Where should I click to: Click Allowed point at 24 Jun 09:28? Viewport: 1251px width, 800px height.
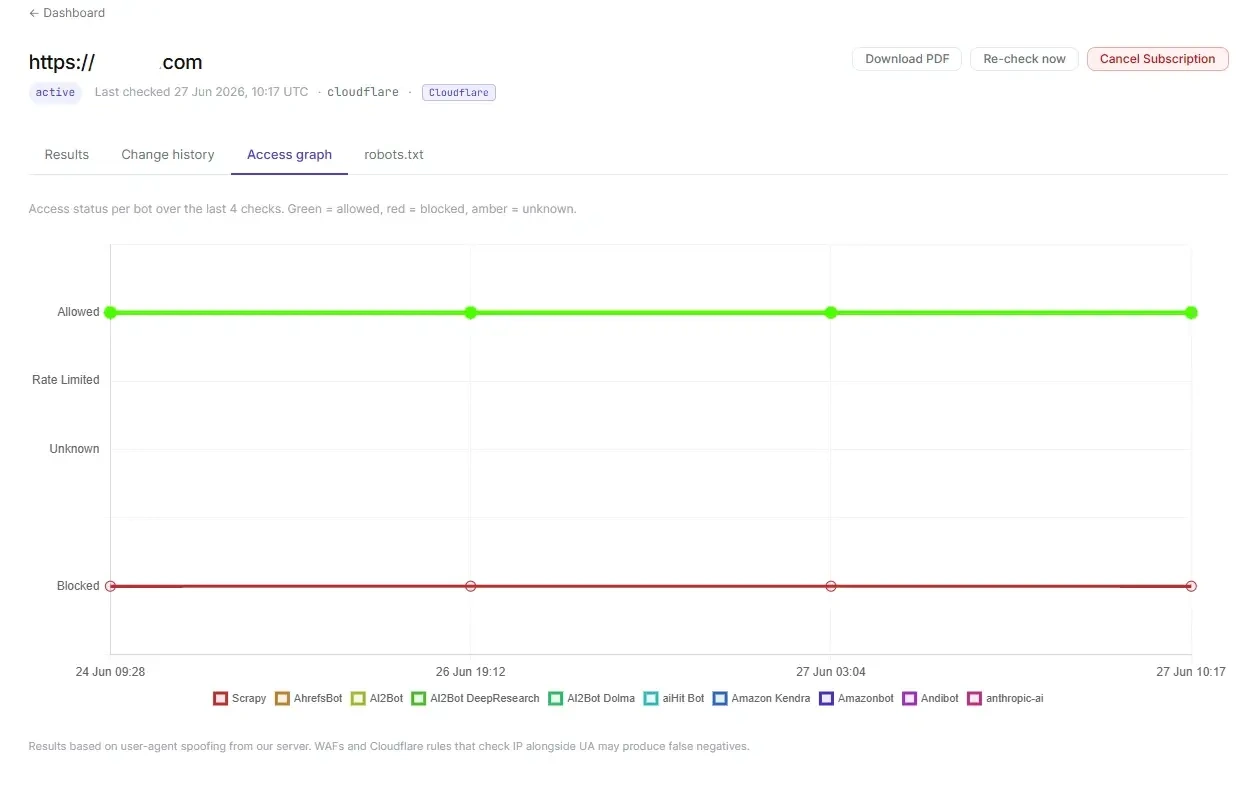pos(111,312)
